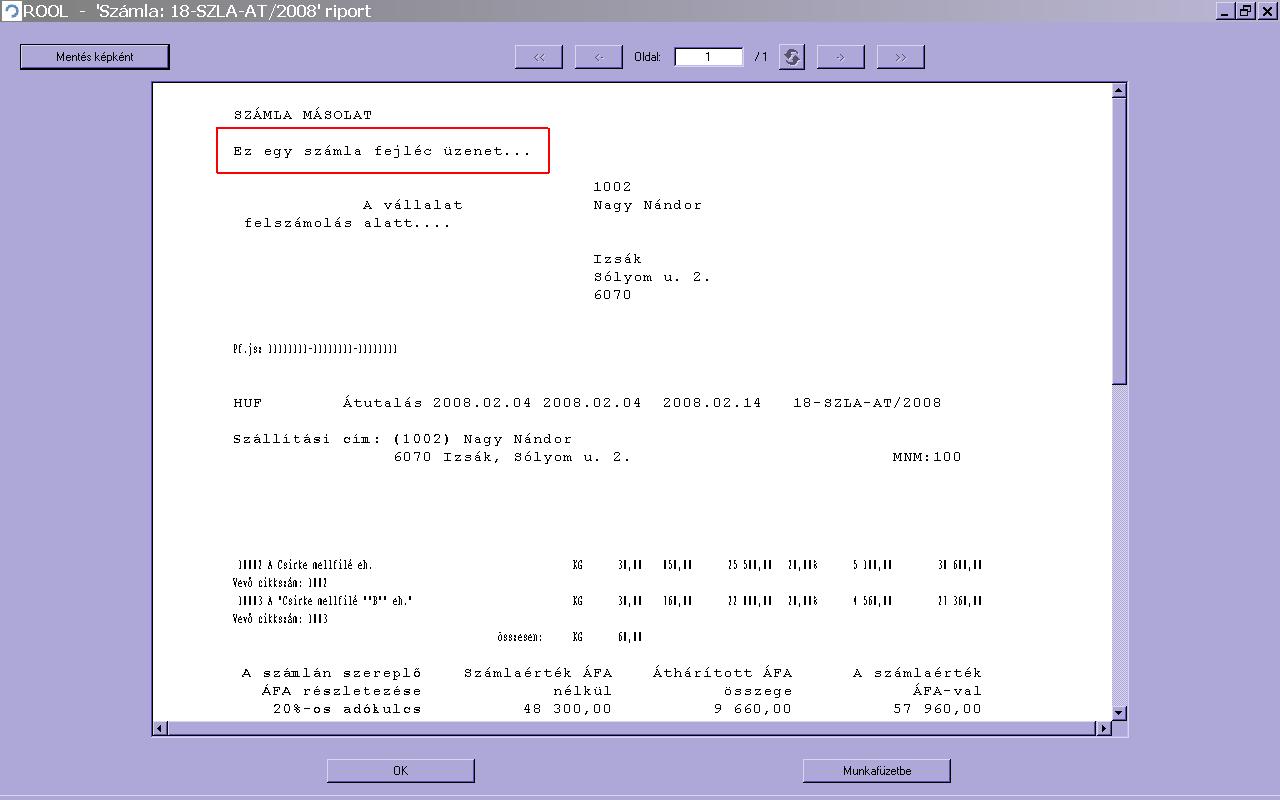This screenshot has height=800, width=1280.
Task: Click the customer code '1002' above the name
Action: [612, 187]
